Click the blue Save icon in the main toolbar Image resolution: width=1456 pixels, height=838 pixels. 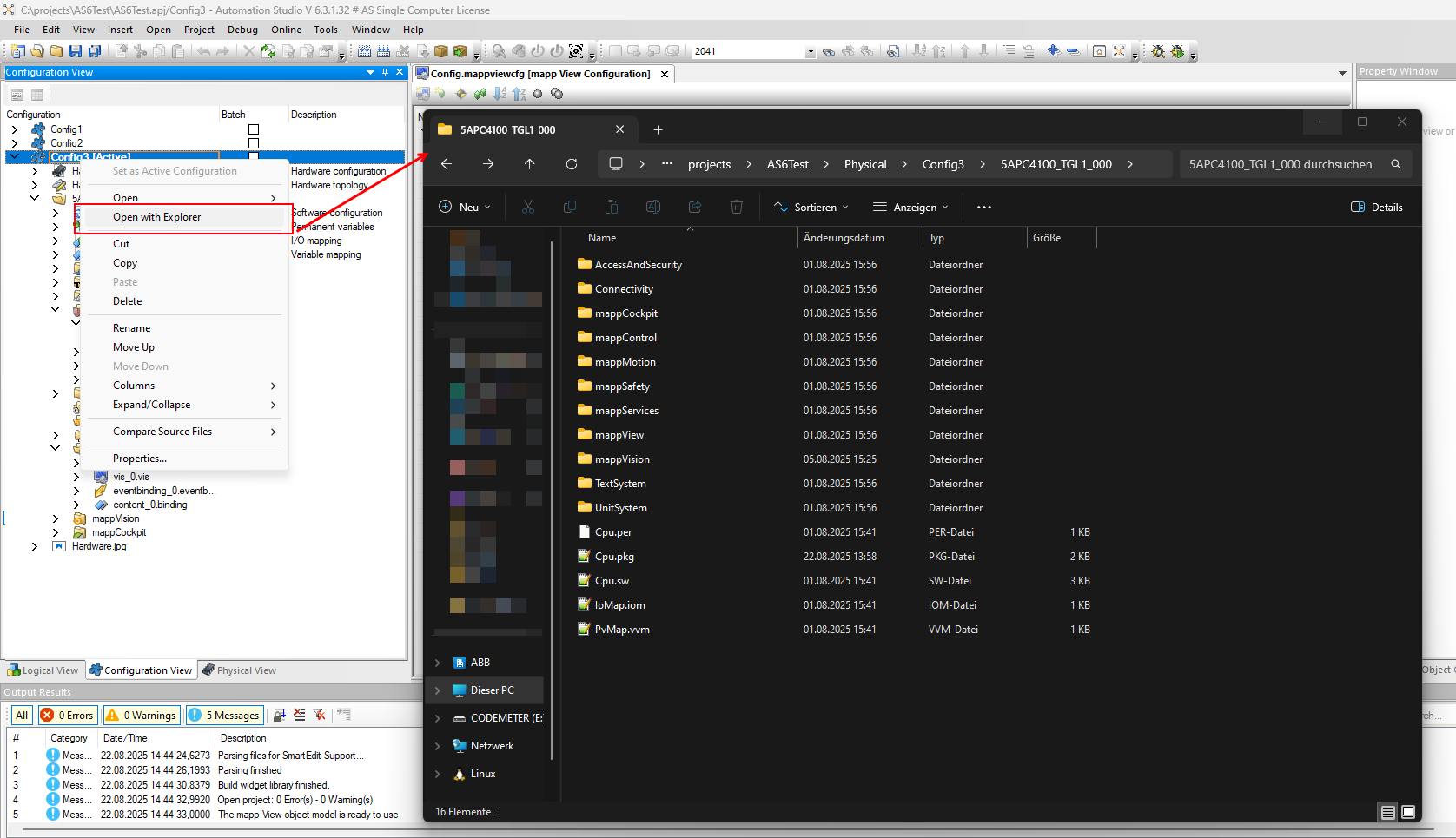pos(76,51)
